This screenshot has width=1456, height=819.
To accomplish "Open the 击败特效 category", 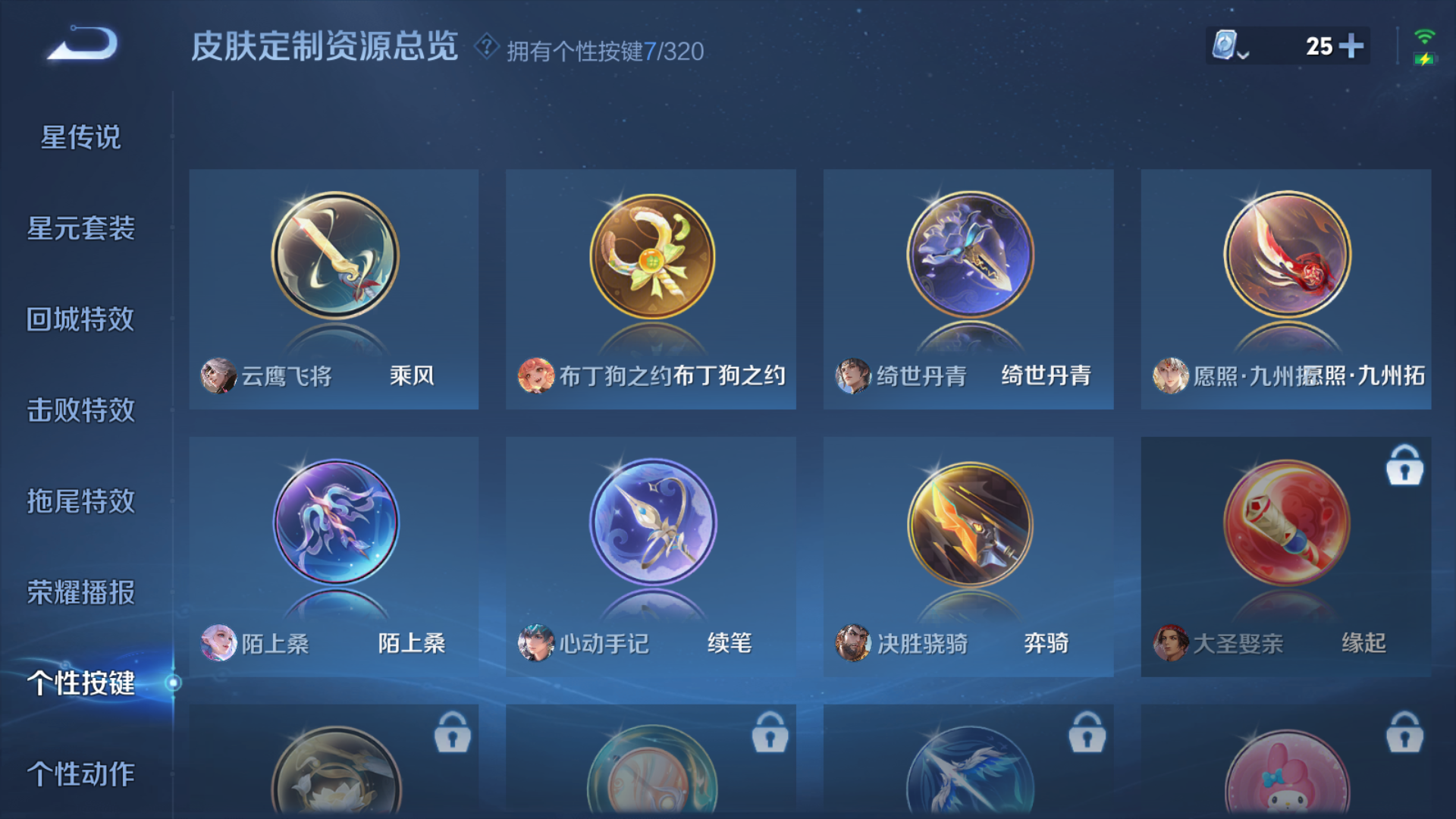I will tap(80, 410).
